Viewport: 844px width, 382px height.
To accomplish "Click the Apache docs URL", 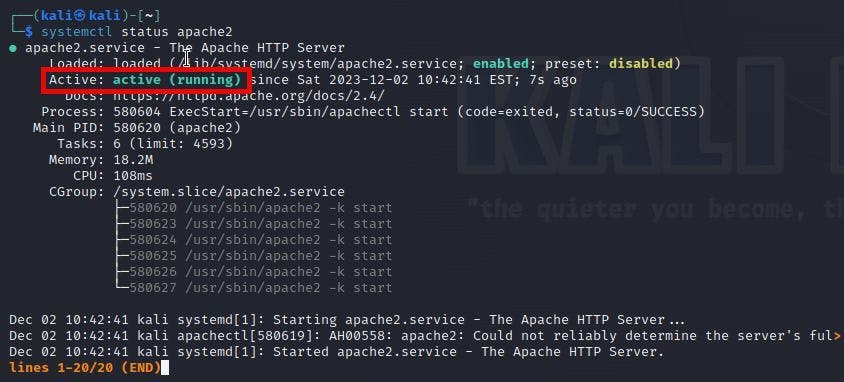I will tap(249, 96).
